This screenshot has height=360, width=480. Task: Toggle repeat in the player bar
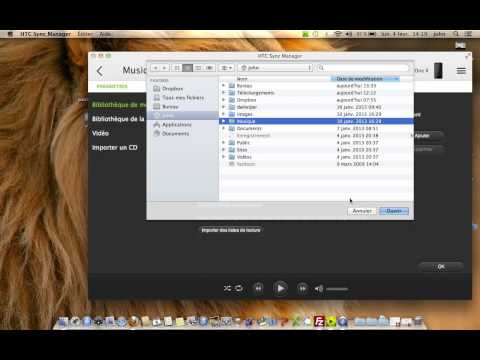[239, 288]
